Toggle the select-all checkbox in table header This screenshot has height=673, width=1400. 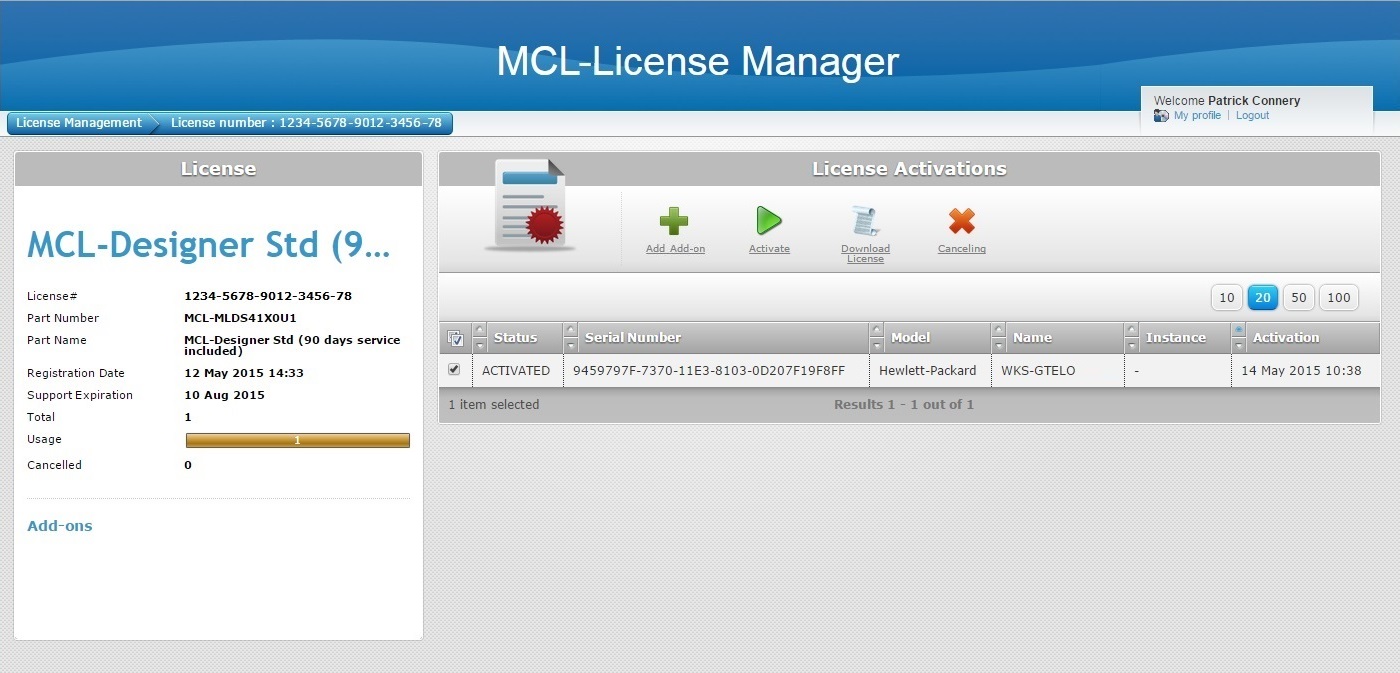454,338
